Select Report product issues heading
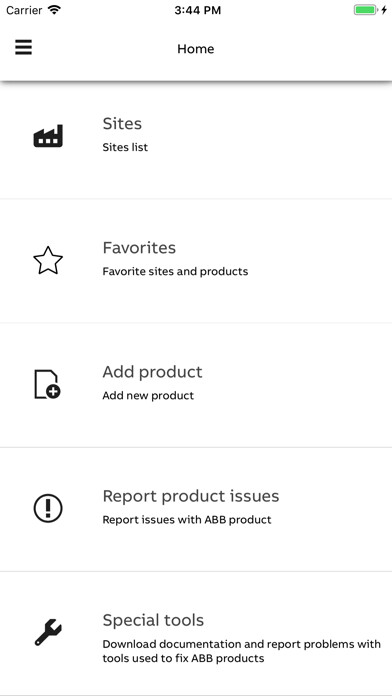 point(191,496)
